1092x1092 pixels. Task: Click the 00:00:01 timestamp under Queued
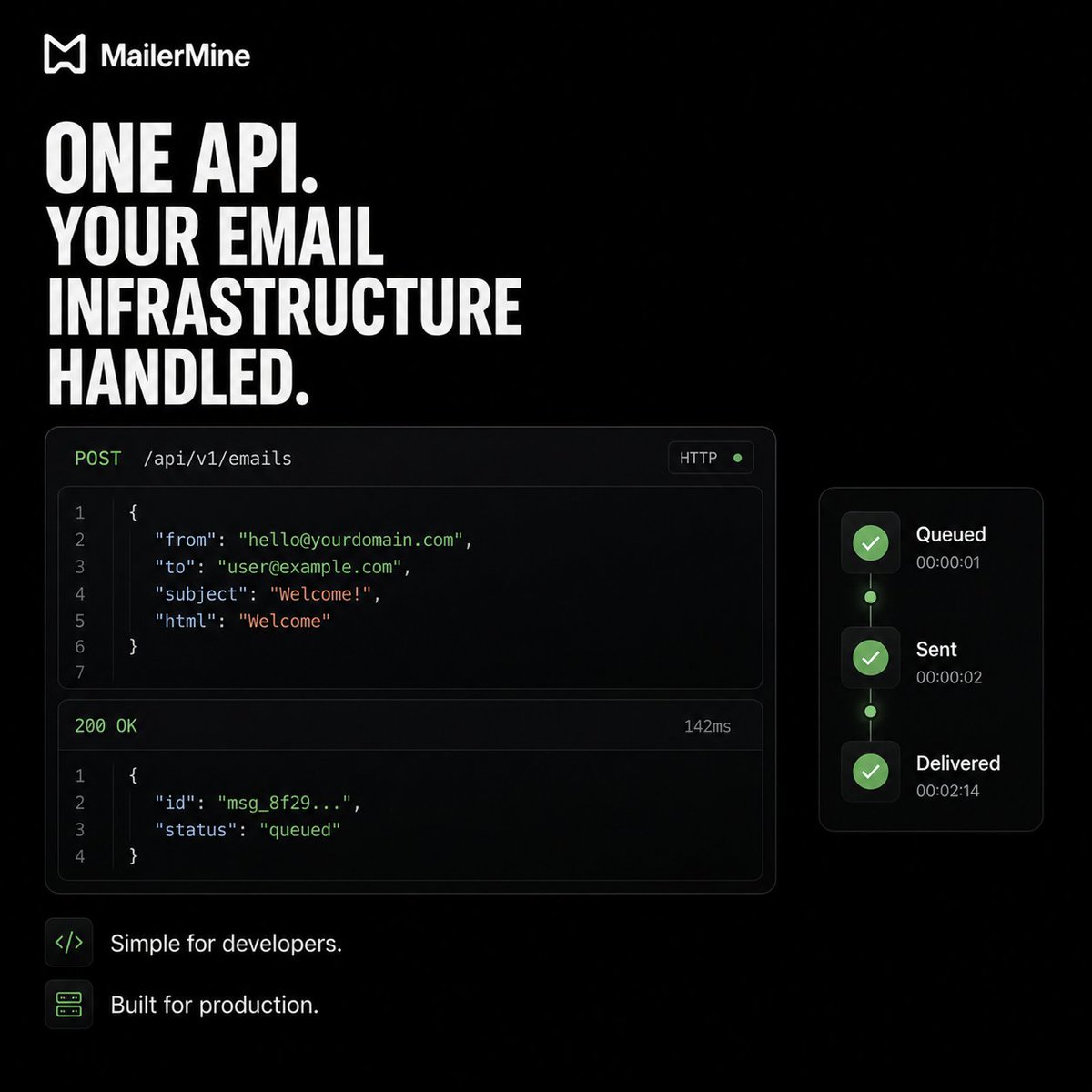(948, 562)
